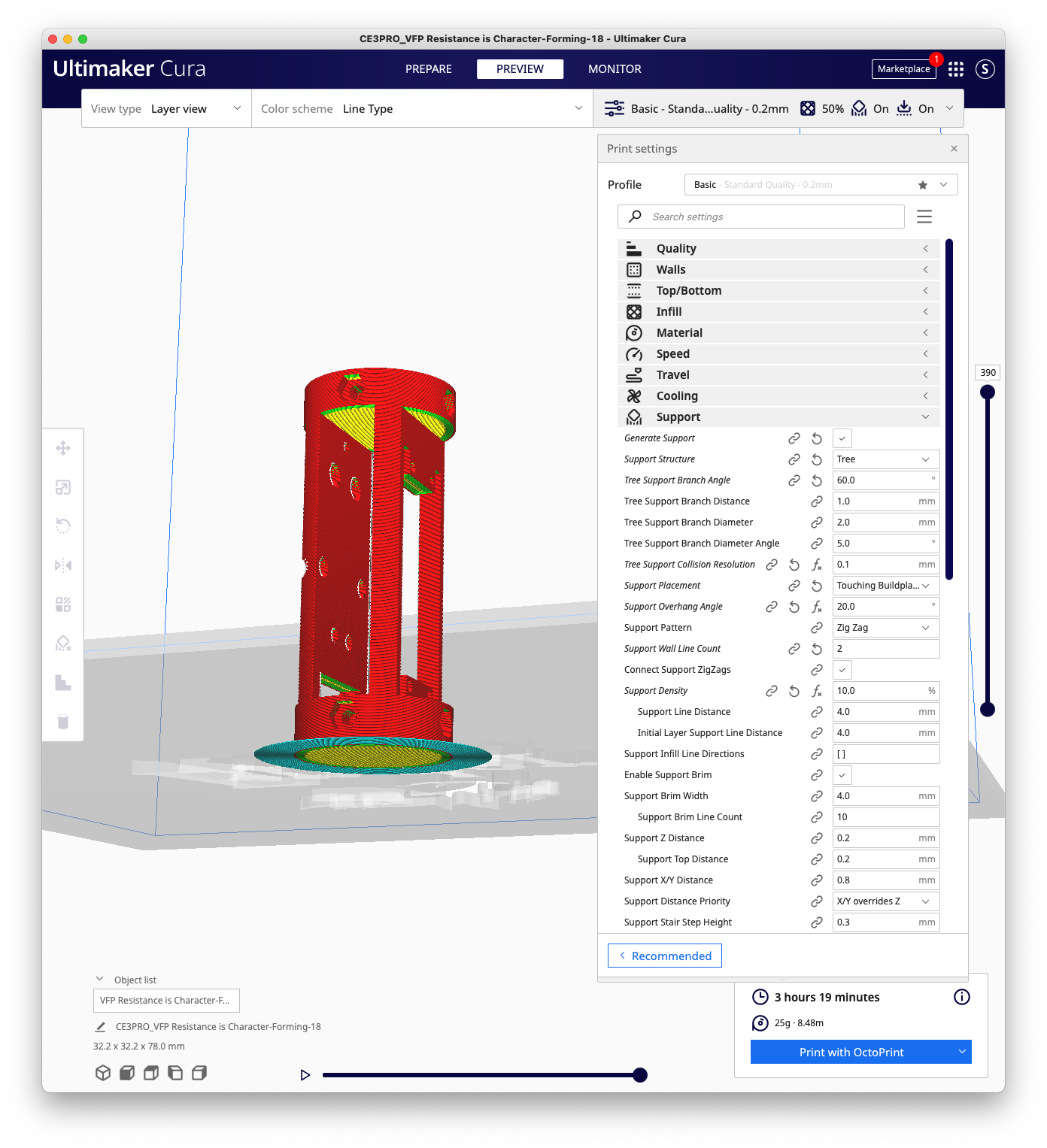The height and width of the screenshot is (1148, 1047).
Task: Select the Scale tool in left toolbar
Action: point(63,487)
